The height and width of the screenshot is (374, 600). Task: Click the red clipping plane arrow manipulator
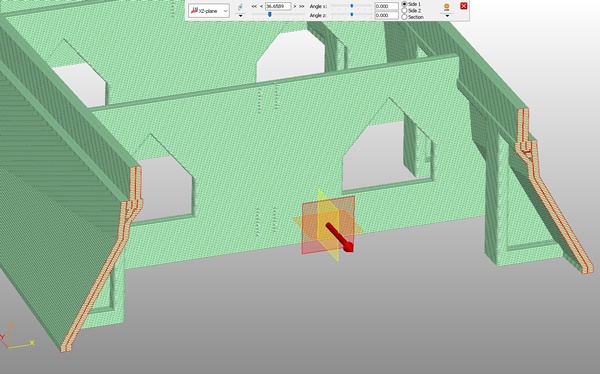click(339, 237)
